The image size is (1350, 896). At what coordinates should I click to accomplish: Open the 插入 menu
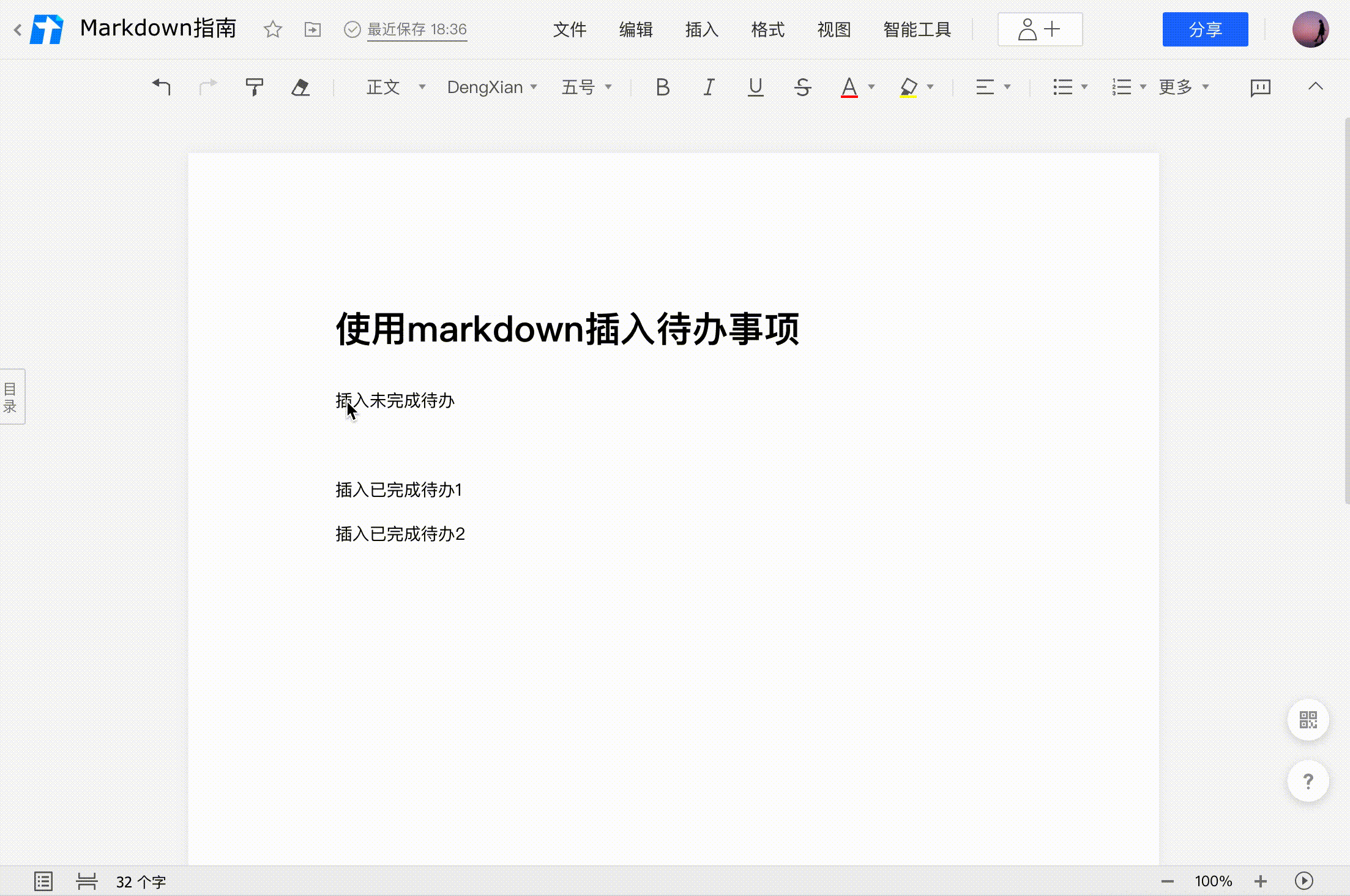[x=701, y=29]
